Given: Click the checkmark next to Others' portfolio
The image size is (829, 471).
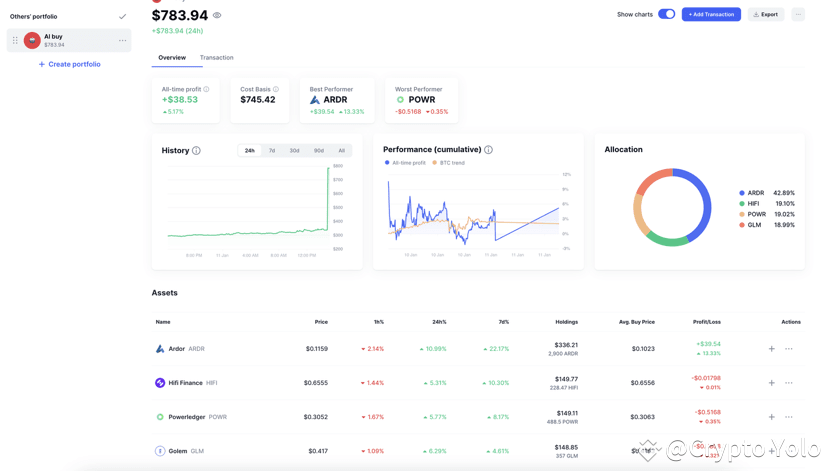Looking at the screenshot, I should [123, 16].
